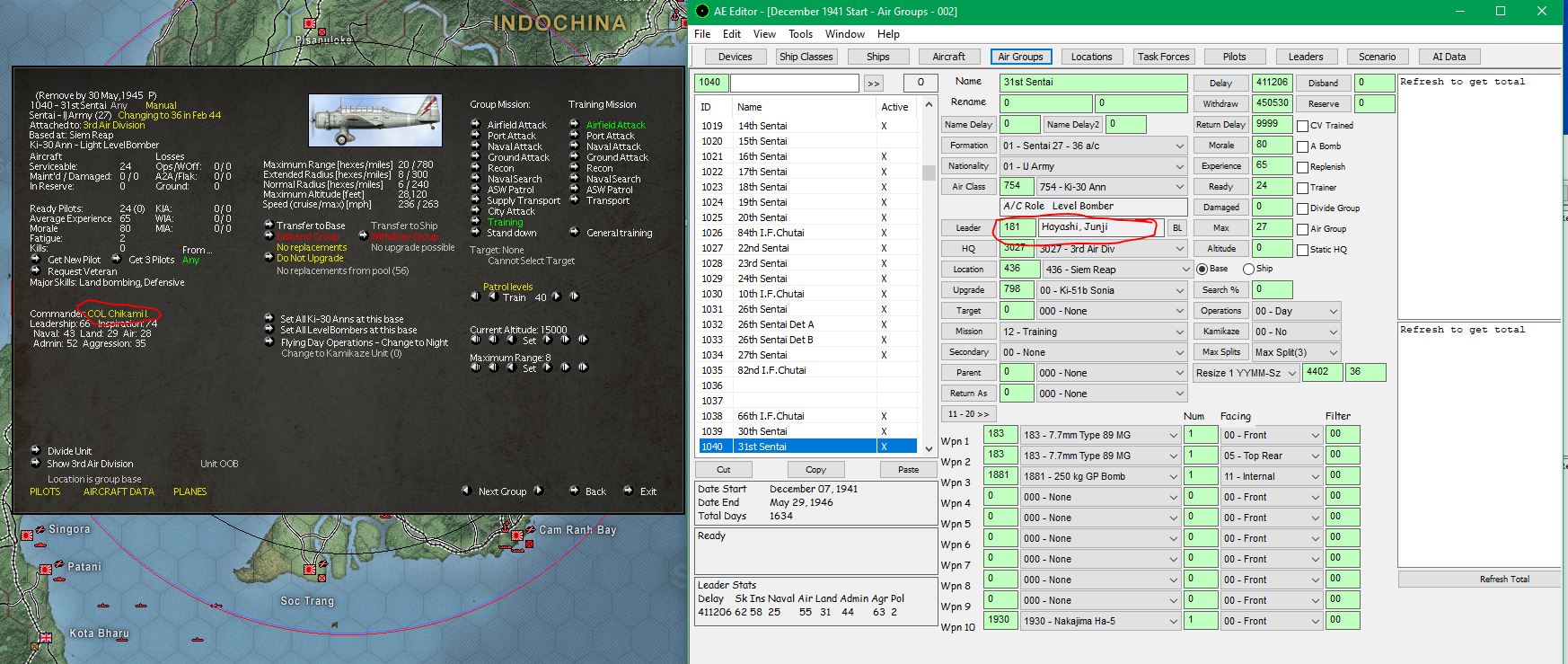The image size is (1568, 664).
Task: Click the Paste button
Action: (908, 470)
